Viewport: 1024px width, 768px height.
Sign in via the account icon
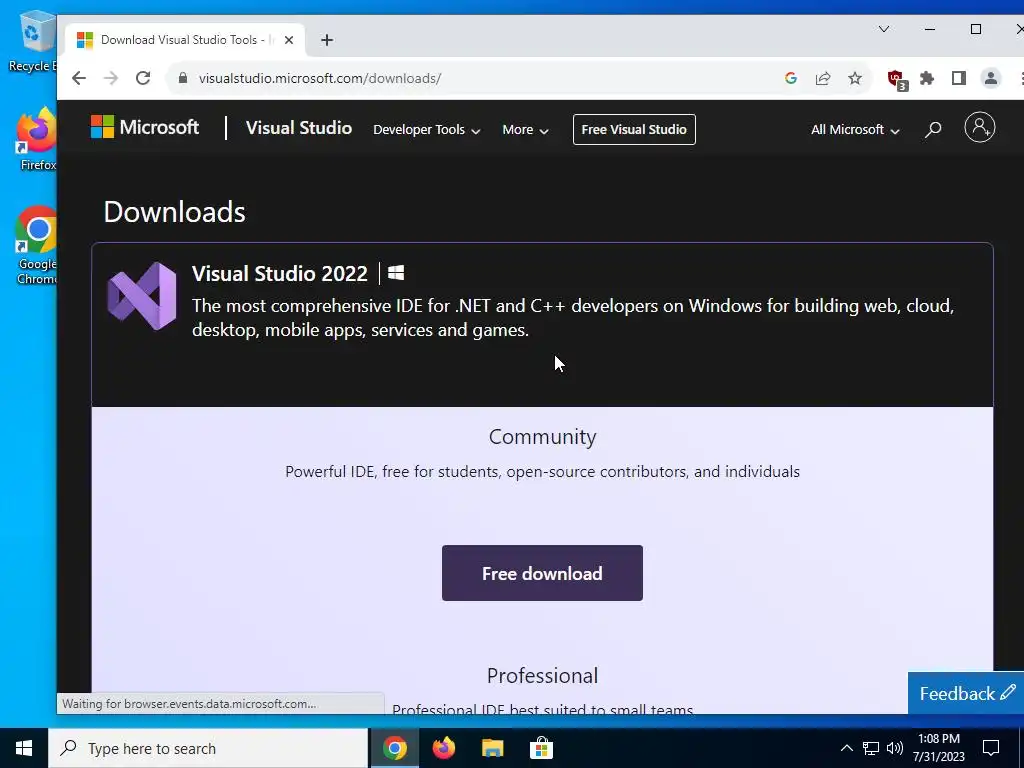[980, 127]
